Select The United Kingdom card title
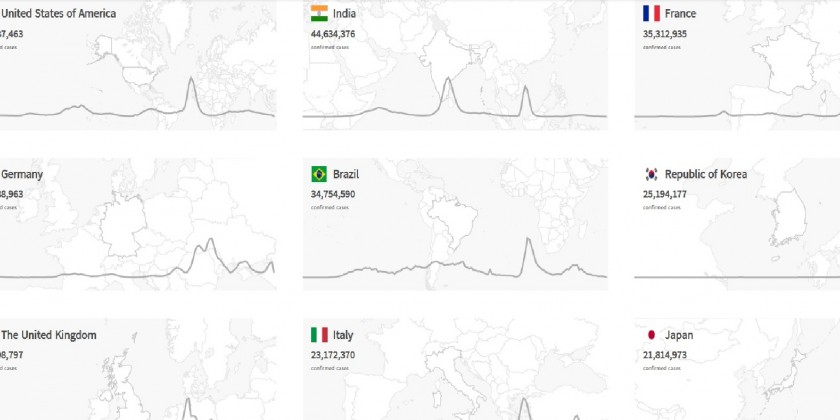 (49, 335)
